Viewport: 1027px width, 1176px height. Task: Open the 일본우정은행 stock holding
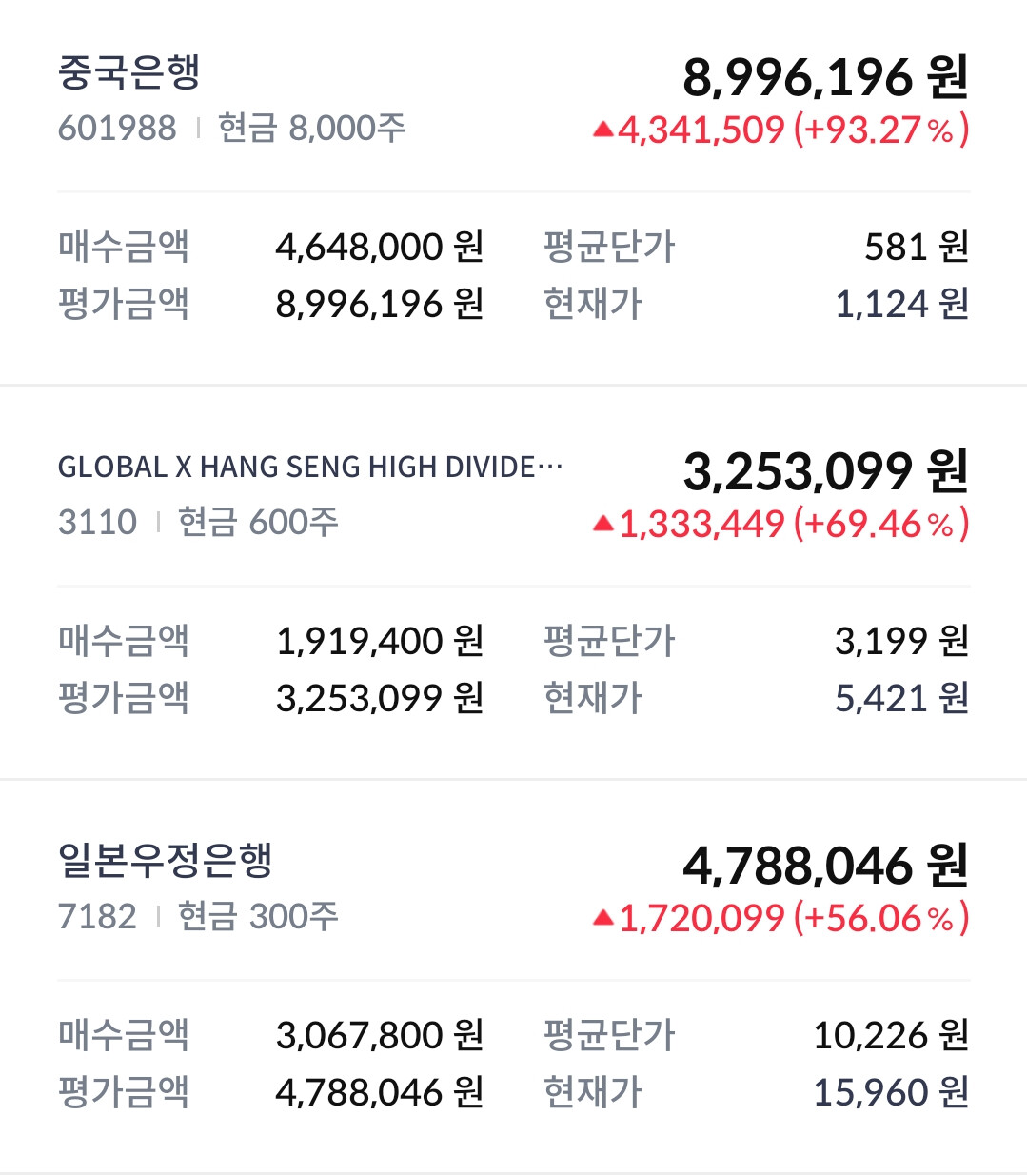[166, 861]
